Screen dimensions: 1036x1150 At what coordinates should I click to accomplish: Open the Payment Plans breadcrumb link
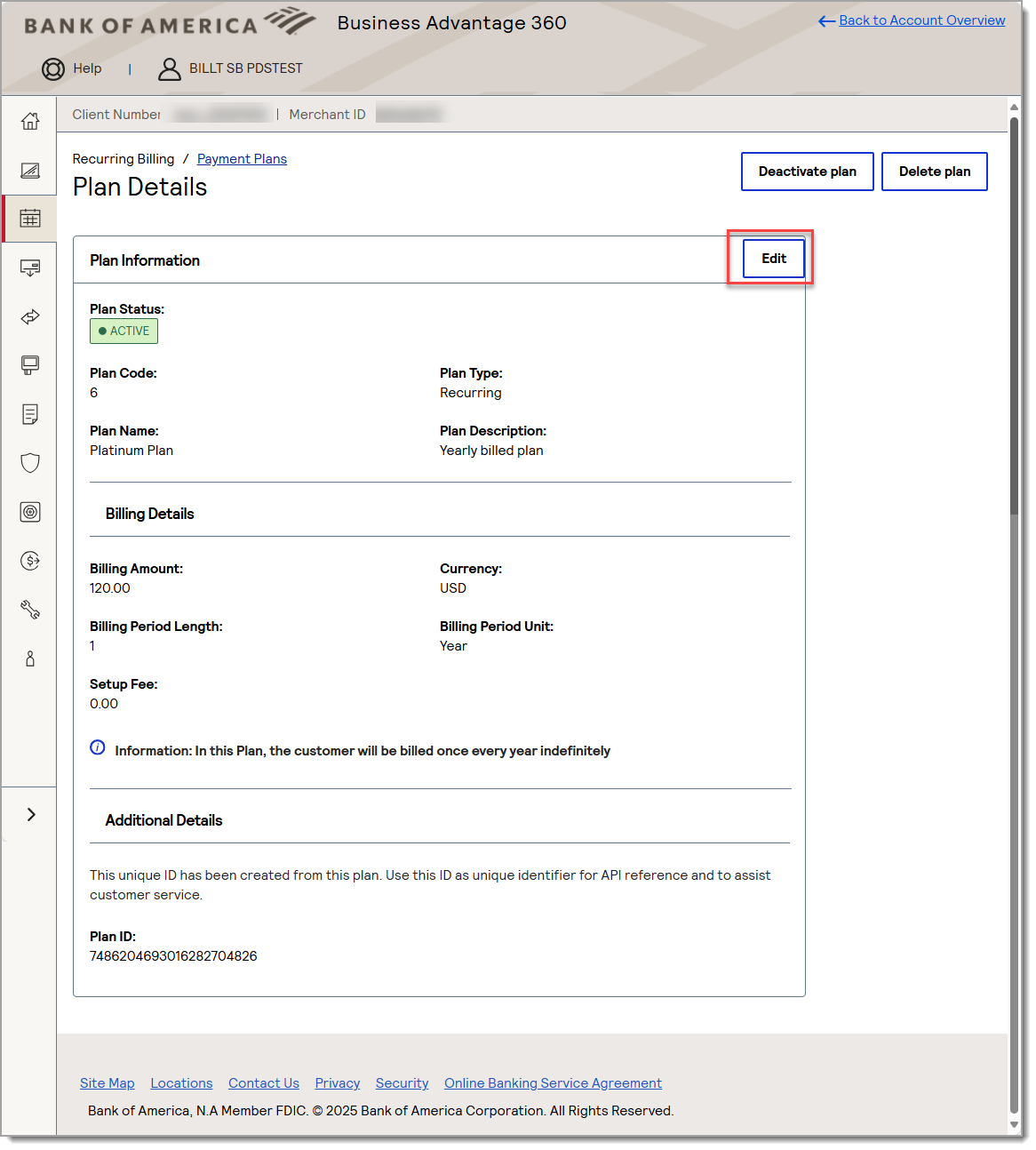pos(242,159)
